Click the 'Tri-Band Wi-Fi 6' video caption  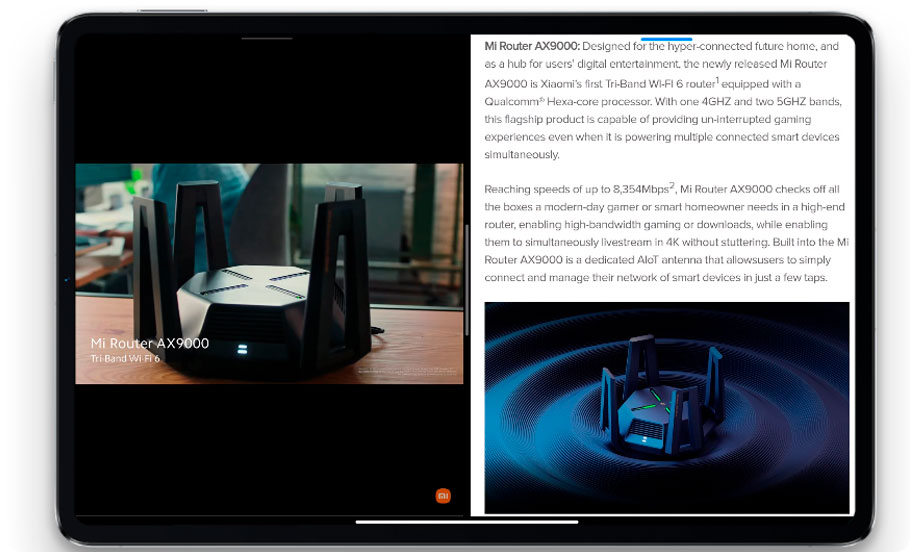(125, 358)
